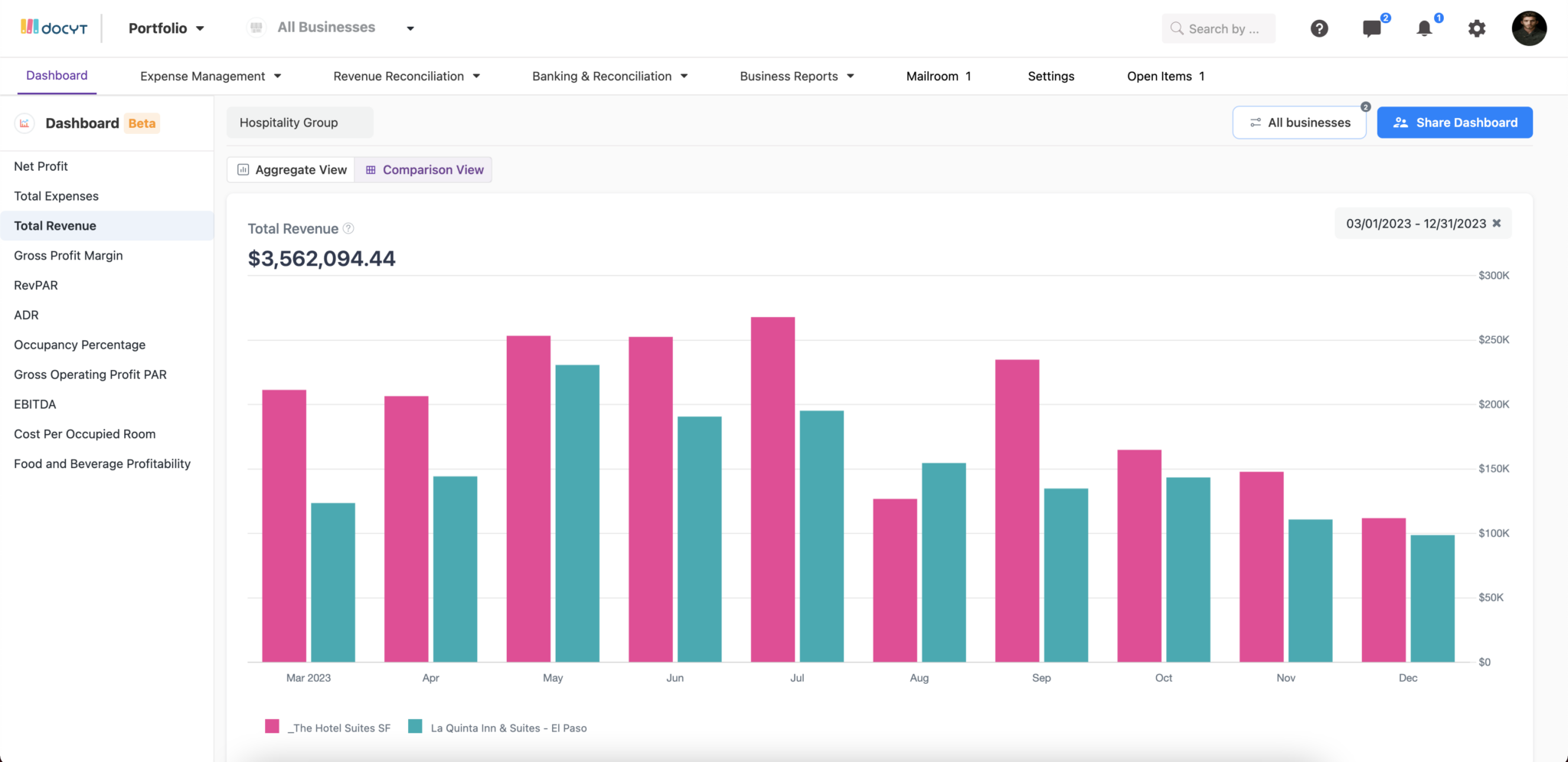Click the teal May revenue bar
This screenshot has width=1568, height=762.
pos(577,513)
